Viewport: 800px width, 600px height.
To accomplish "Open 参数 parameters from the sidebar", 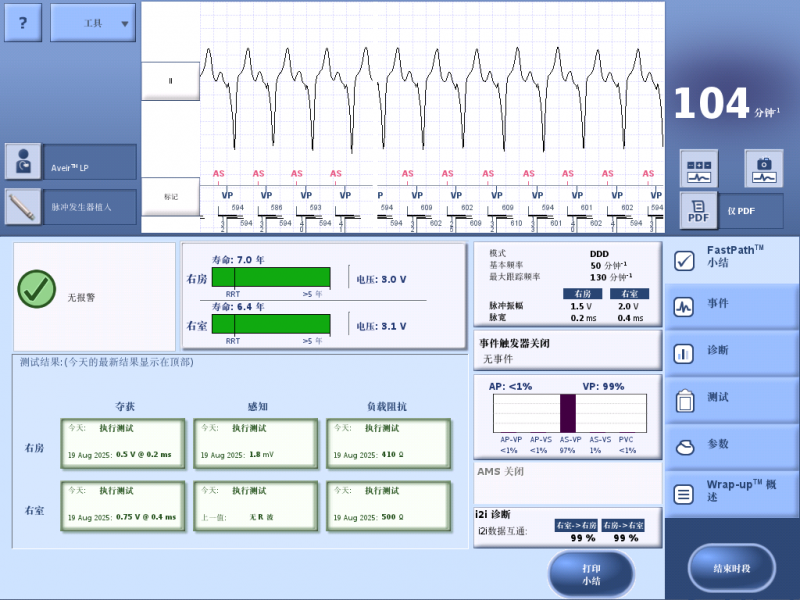I will coord(731,446).
